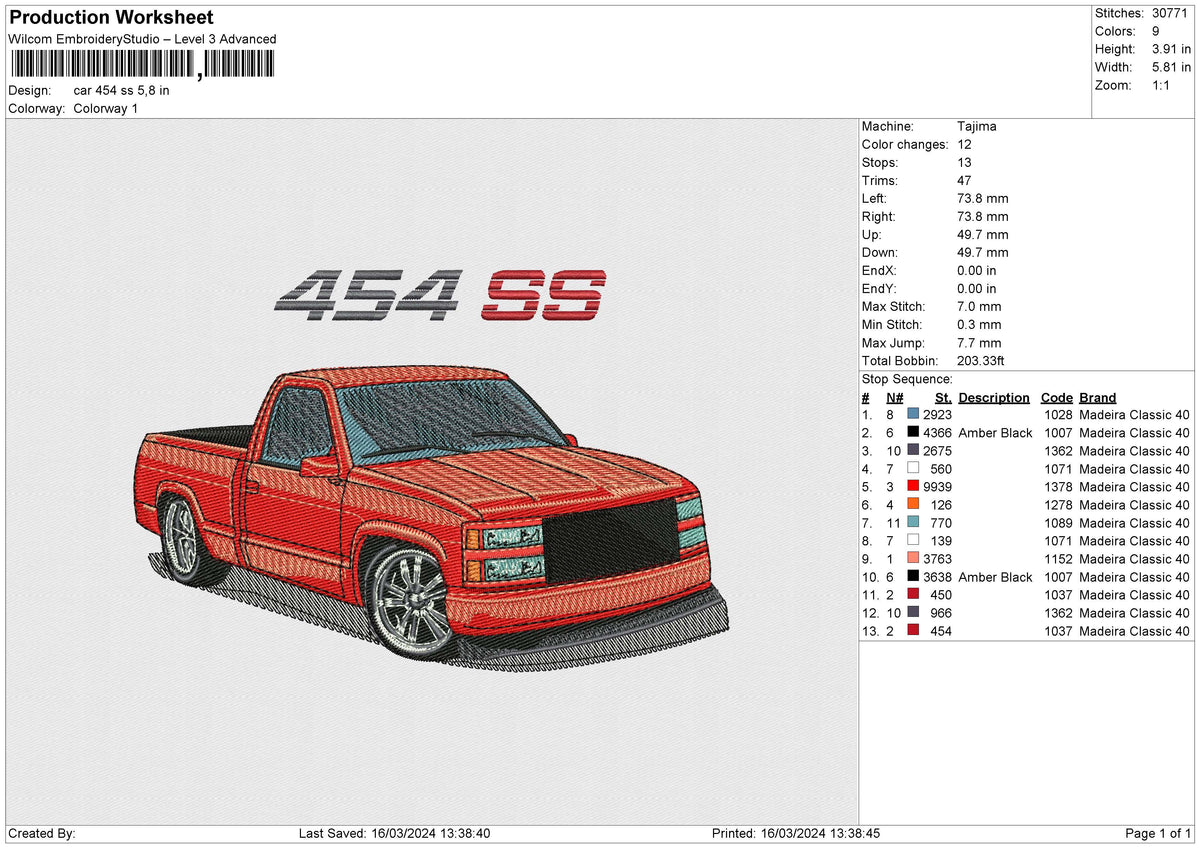Select the N# column header
The image size is (1200, 848).
pyautogui.click(x=894, y=397)
